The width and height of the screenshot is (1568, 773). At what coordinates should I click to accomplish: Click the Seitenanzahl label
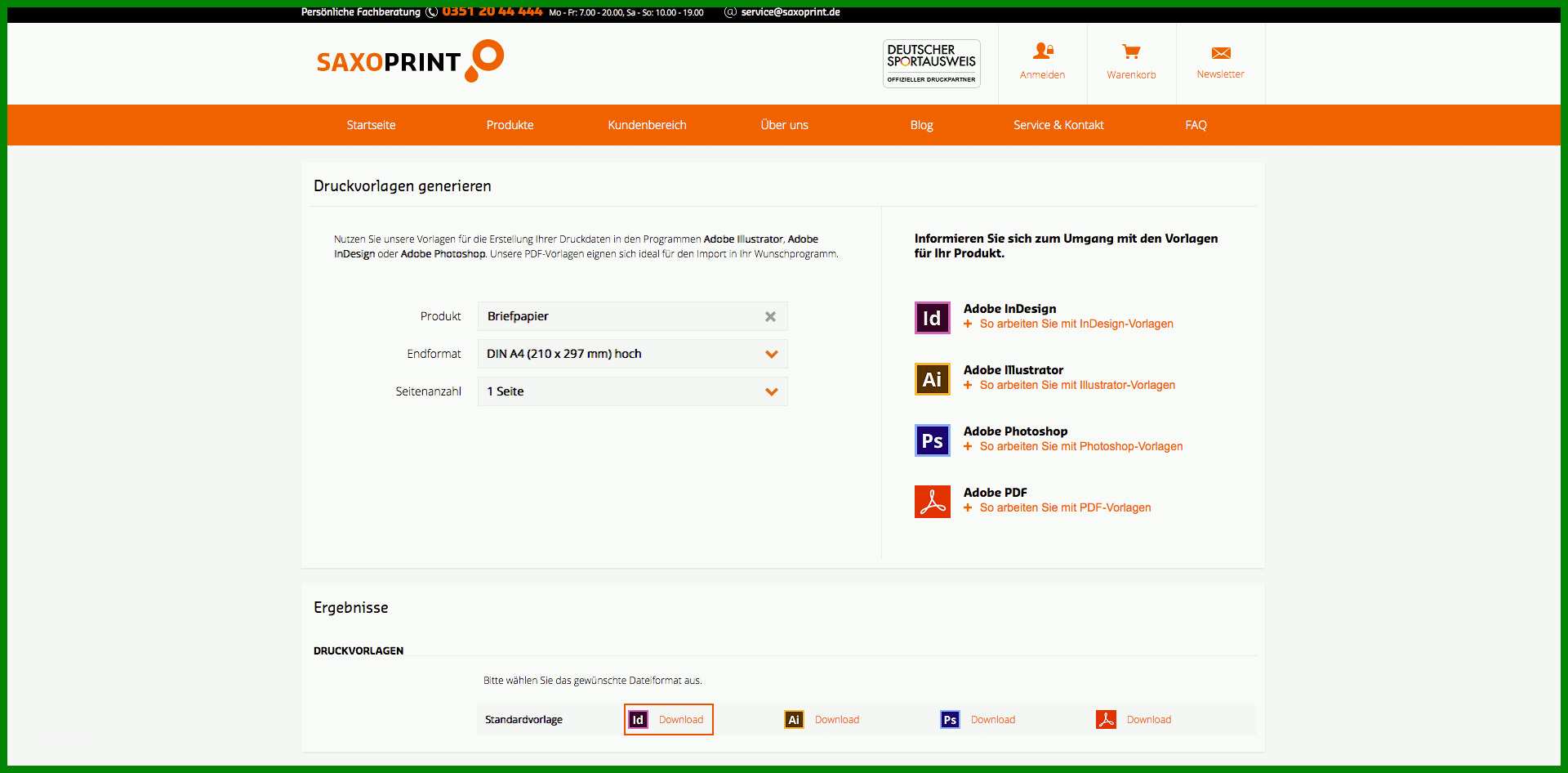(429, 391)
